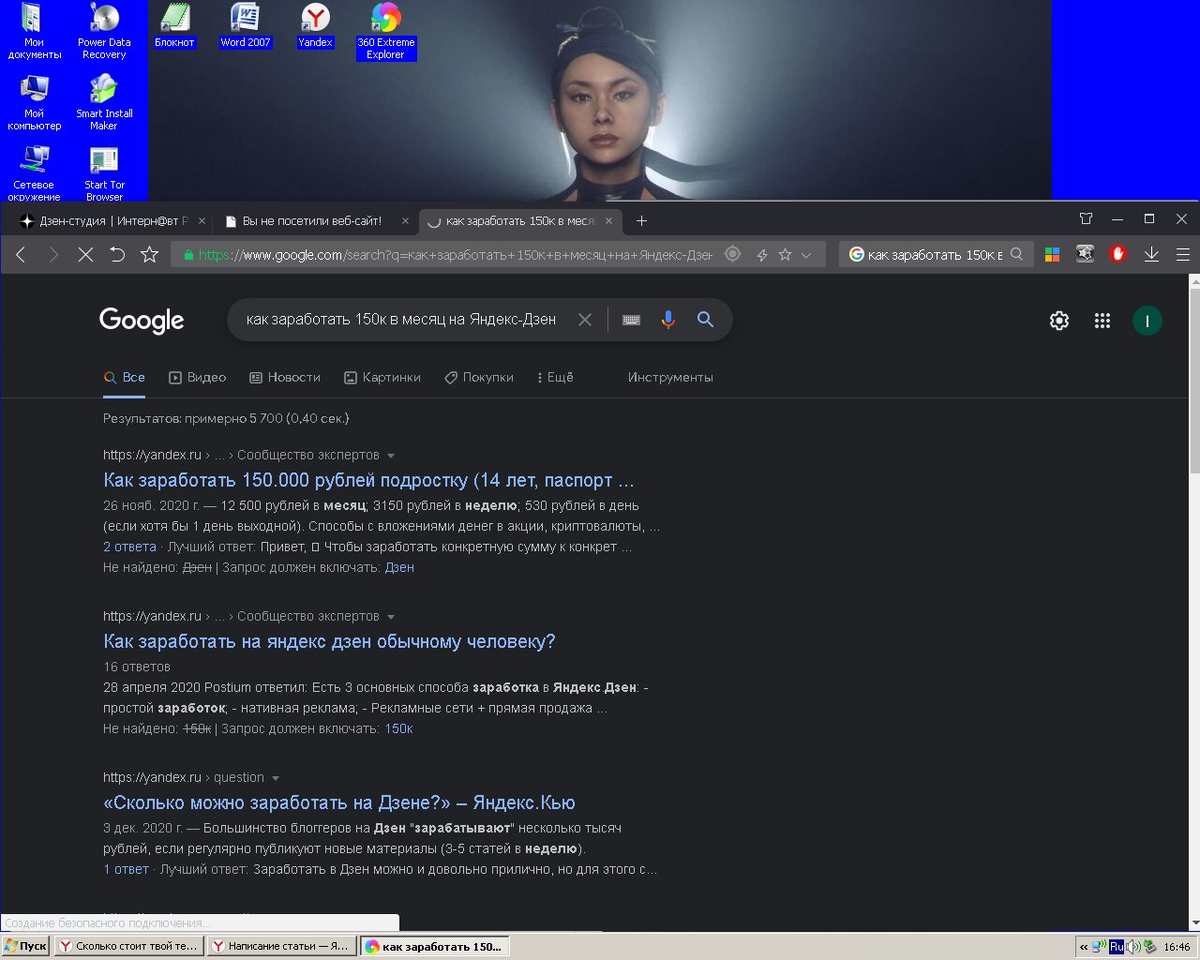
Task: Expand the «Ещё» dropdown in results tabs
Action: coord(556,378)
